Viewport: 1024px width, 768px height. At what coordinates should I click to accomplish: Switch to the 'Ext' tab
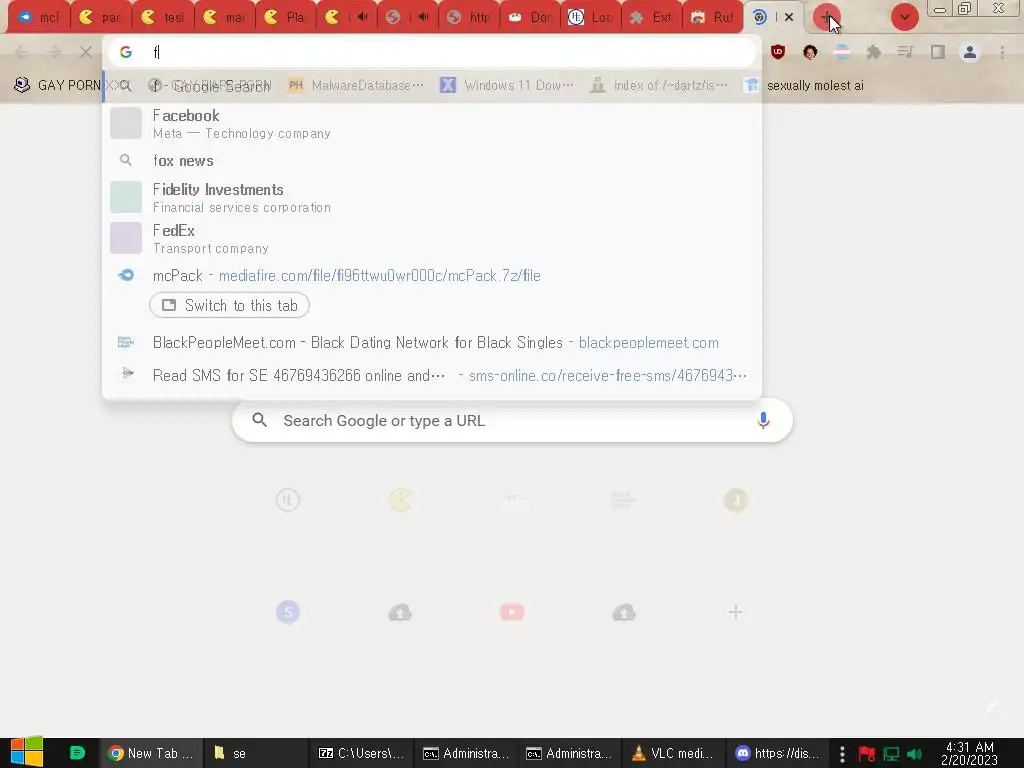(652, 18)
